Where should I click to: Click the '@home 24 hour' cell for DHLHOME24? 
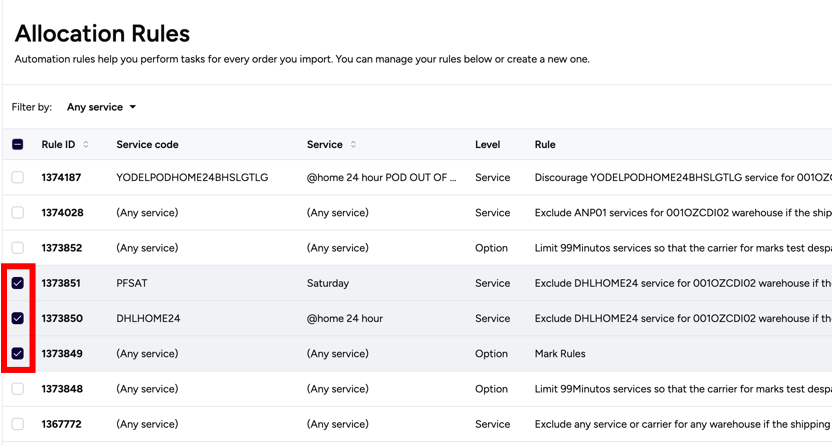tap(344, 318)
